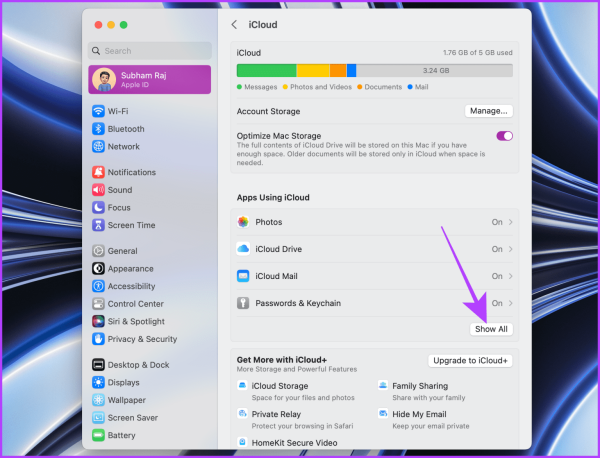Image resolution: width=600 pixels, height=458 pixels.
Task: Click the Screen Saver icon
Action: pos(98,417)
